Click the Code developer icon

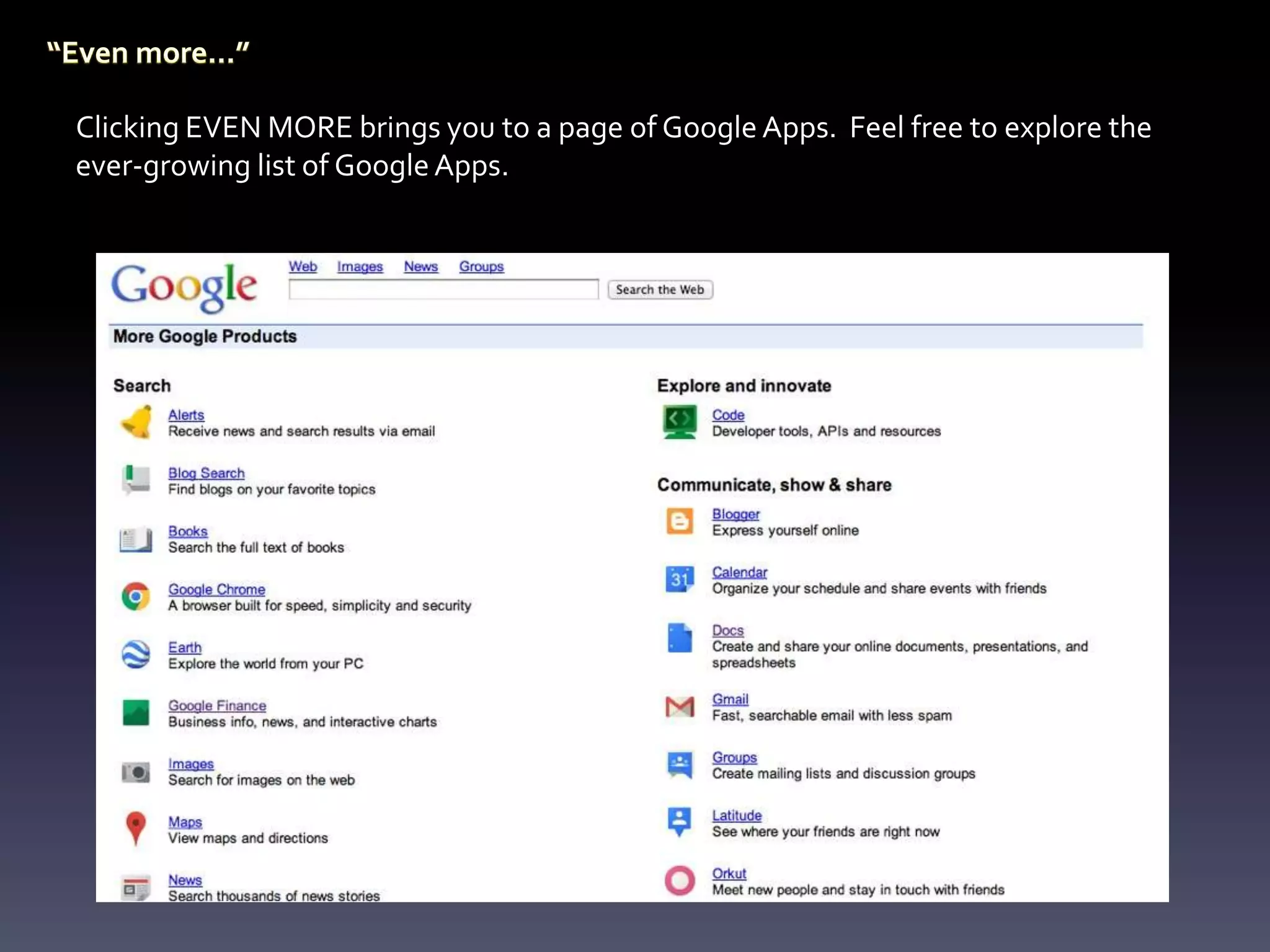pos(680,422)
